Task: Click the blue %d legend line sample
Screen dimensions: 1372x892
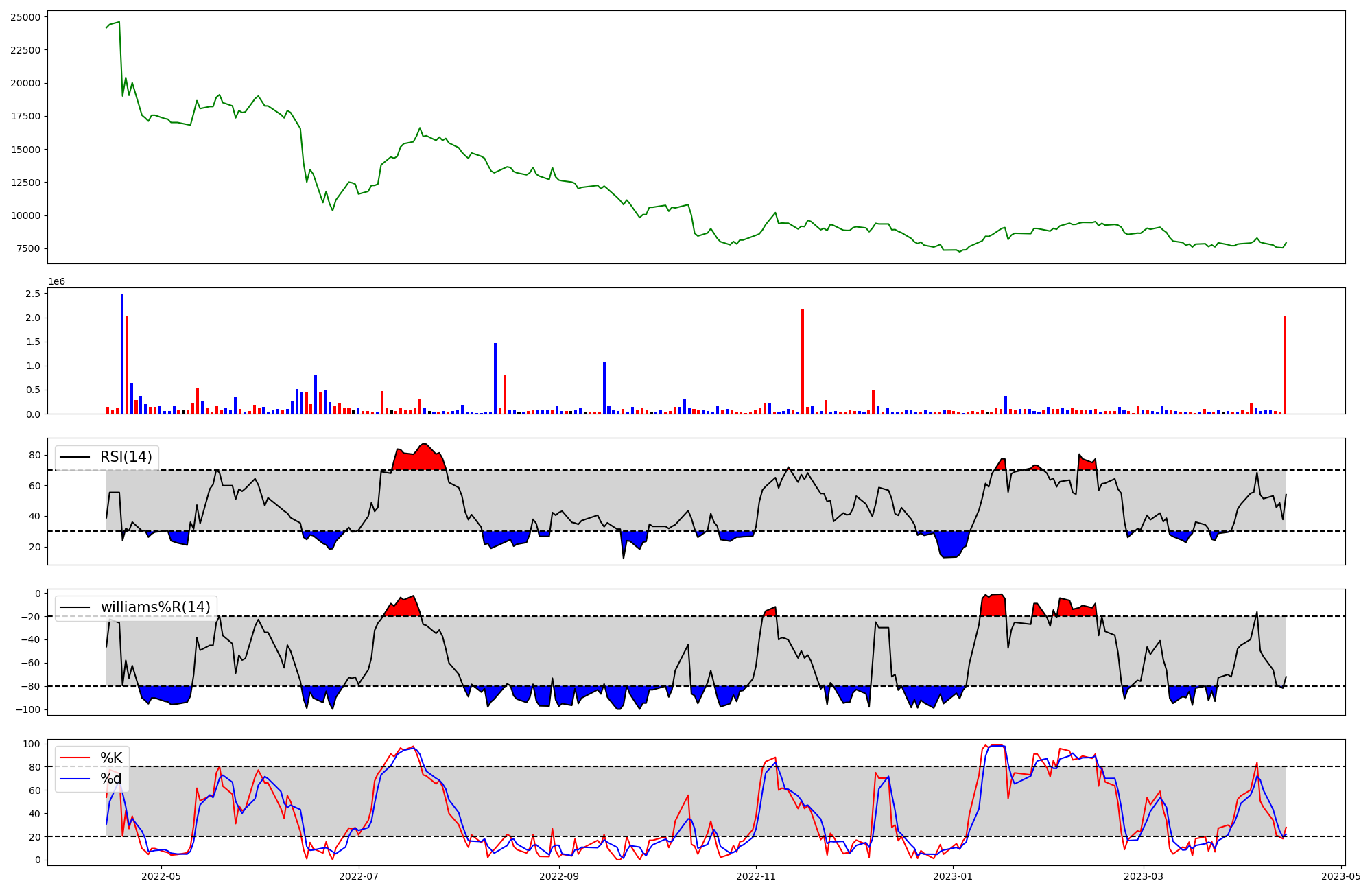Action: 75,779
